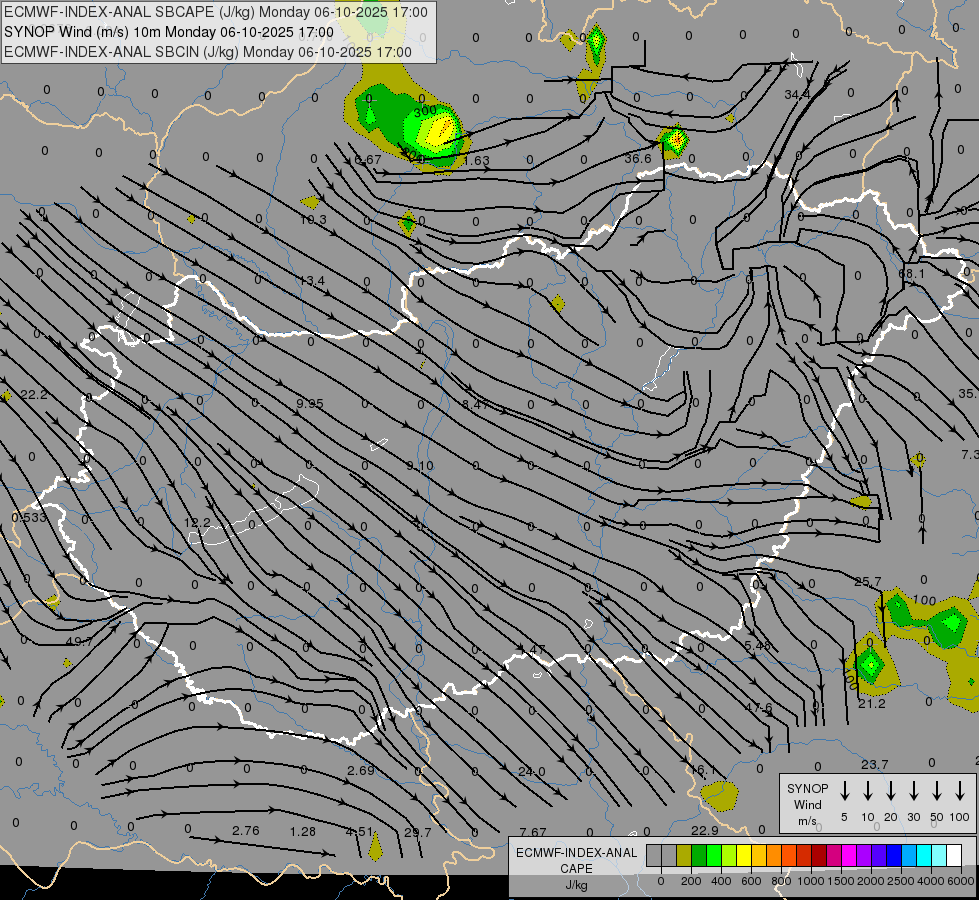Click the 1000 tick label in CAPE legend
This screenshot has height=900, width=979.
point(810,881)
